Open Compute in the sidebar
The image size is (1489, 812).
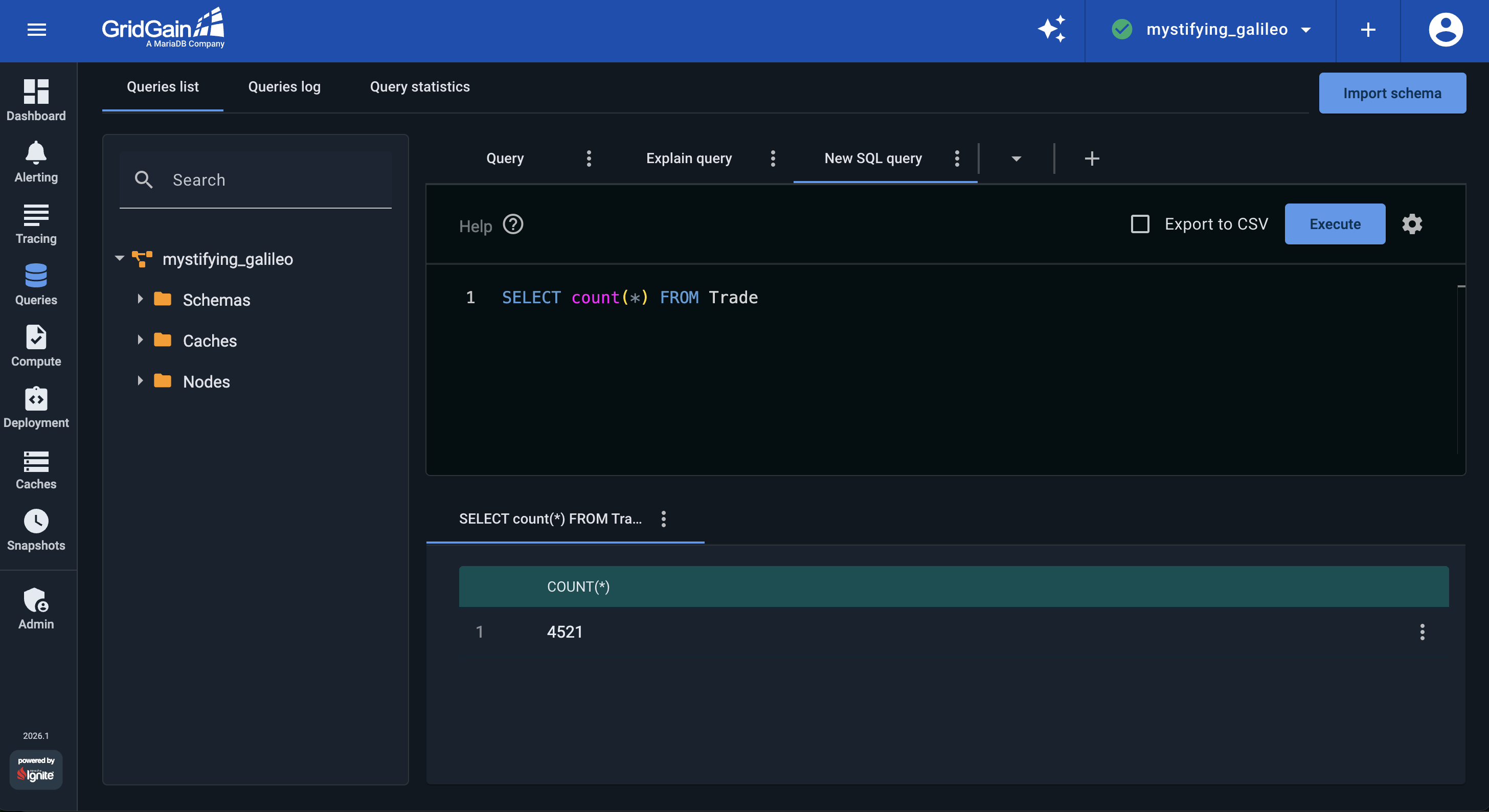[36, 346]
